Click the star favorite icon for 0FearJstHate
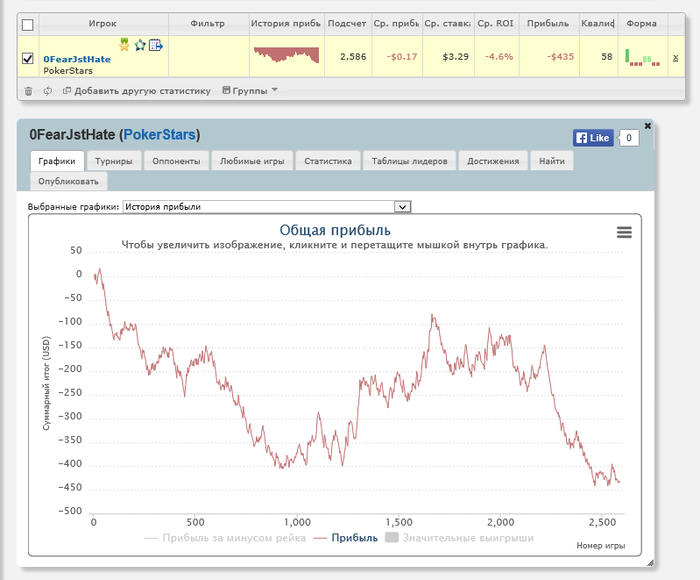Viewport: 700px width, 580px height. coord(140,45)
